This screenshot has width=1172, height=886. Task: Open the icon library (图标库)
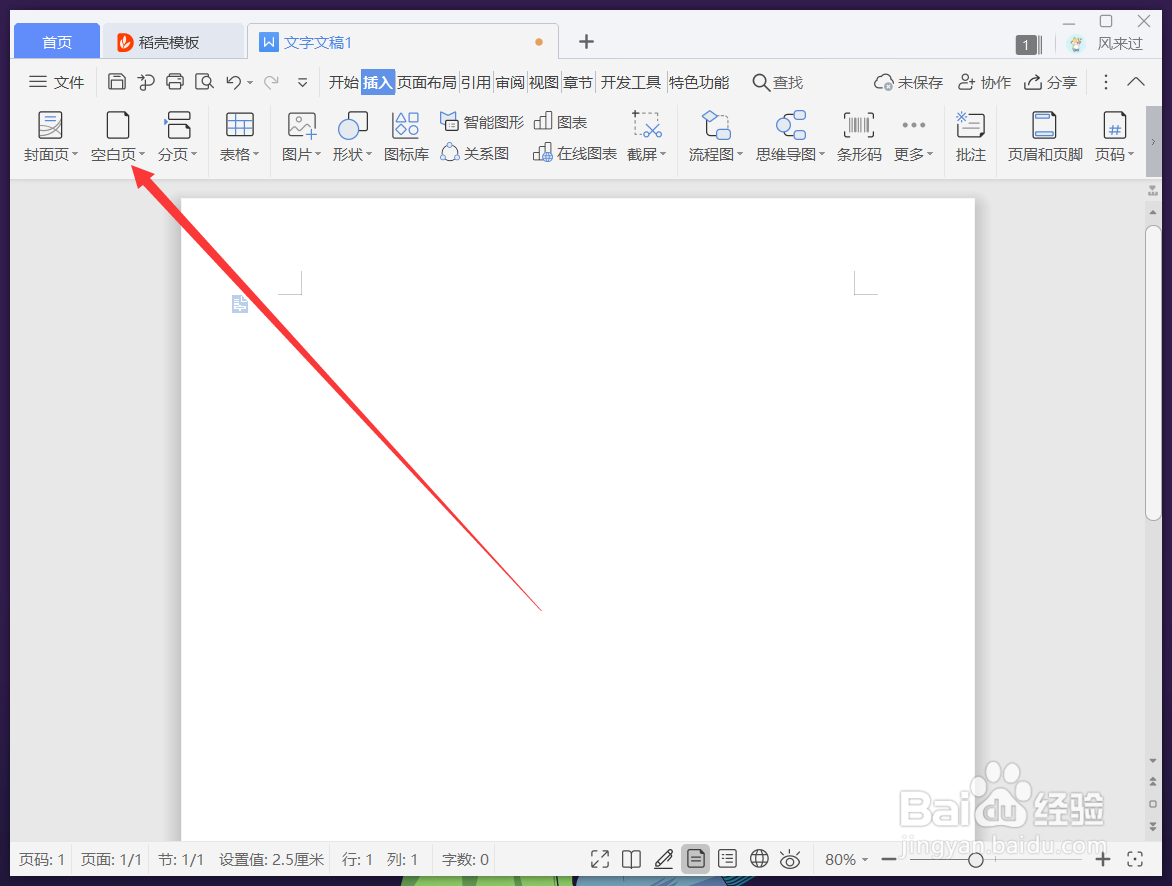[x=406, y=136]
